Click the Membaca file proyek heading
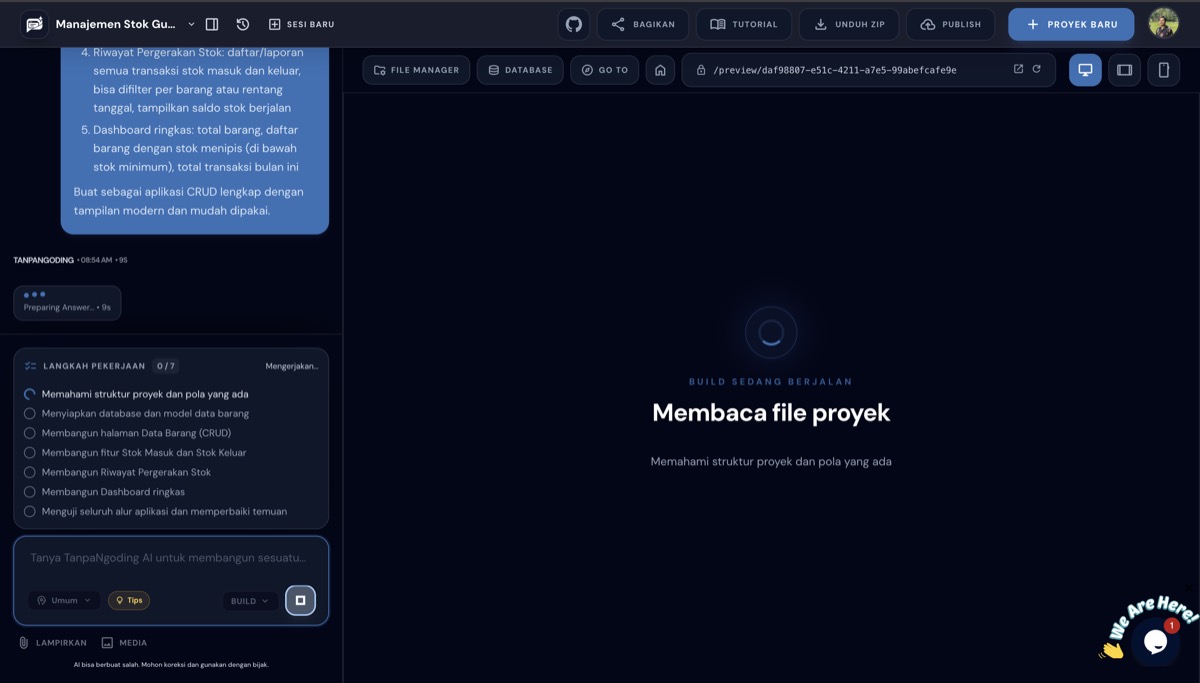The width and height of the screenshot is (1200, 683). [771, 413]
